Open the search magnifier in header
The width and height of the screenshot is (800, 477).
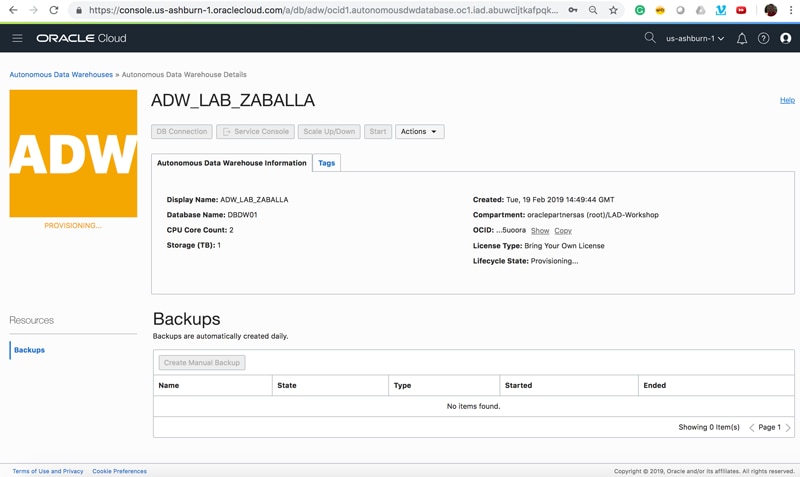point(649,38)
